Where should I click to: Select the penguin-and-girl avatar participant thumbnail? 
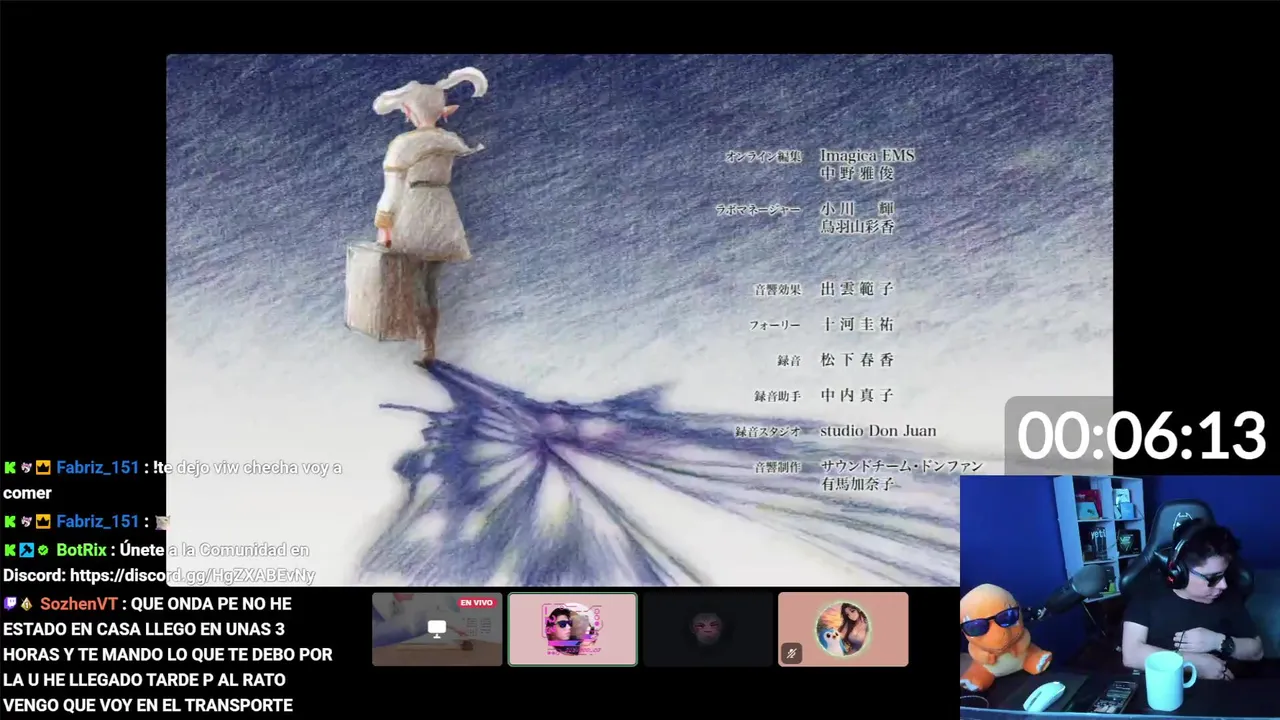tap(843, 629)
